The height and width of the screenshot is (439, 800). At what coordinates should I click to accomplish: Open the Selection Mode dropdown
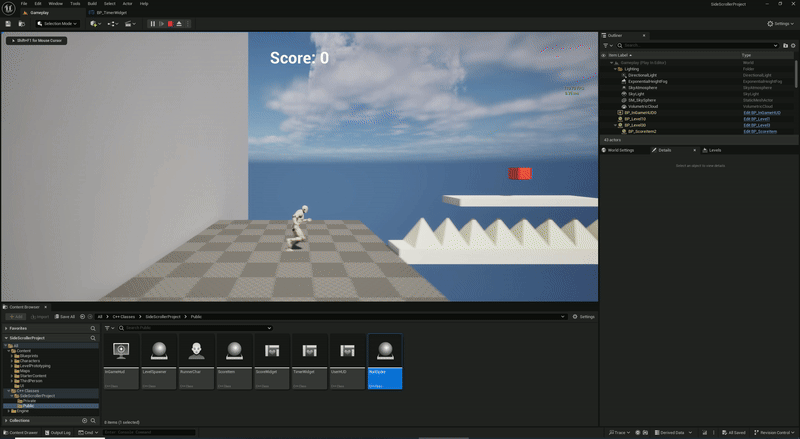pyautogui.click(x=57, y=23)
